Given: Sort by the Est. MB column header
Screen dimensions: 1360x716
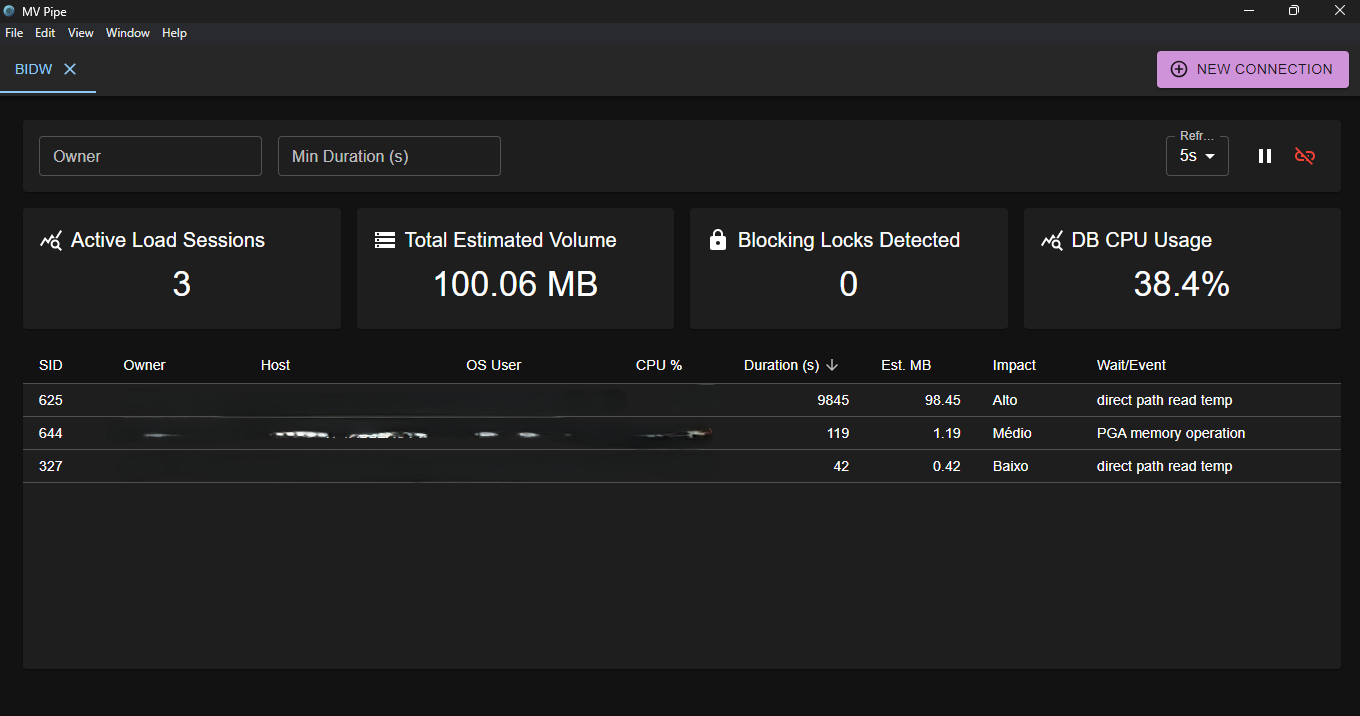Looking at the screenshot, I should tap(906, 365).
